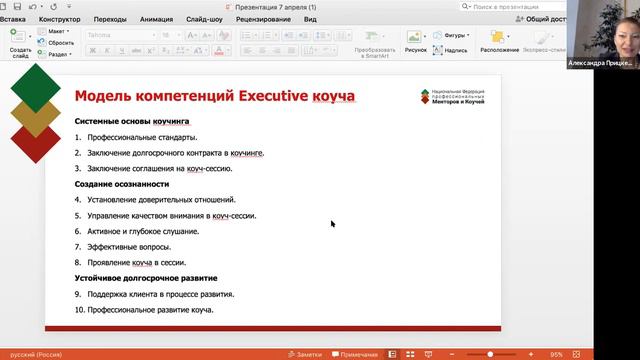The height and width of the screenshot is (360, 640).
Task: Open the Customize Quick Access Toolbar arrow
Action: coord(69,7)
